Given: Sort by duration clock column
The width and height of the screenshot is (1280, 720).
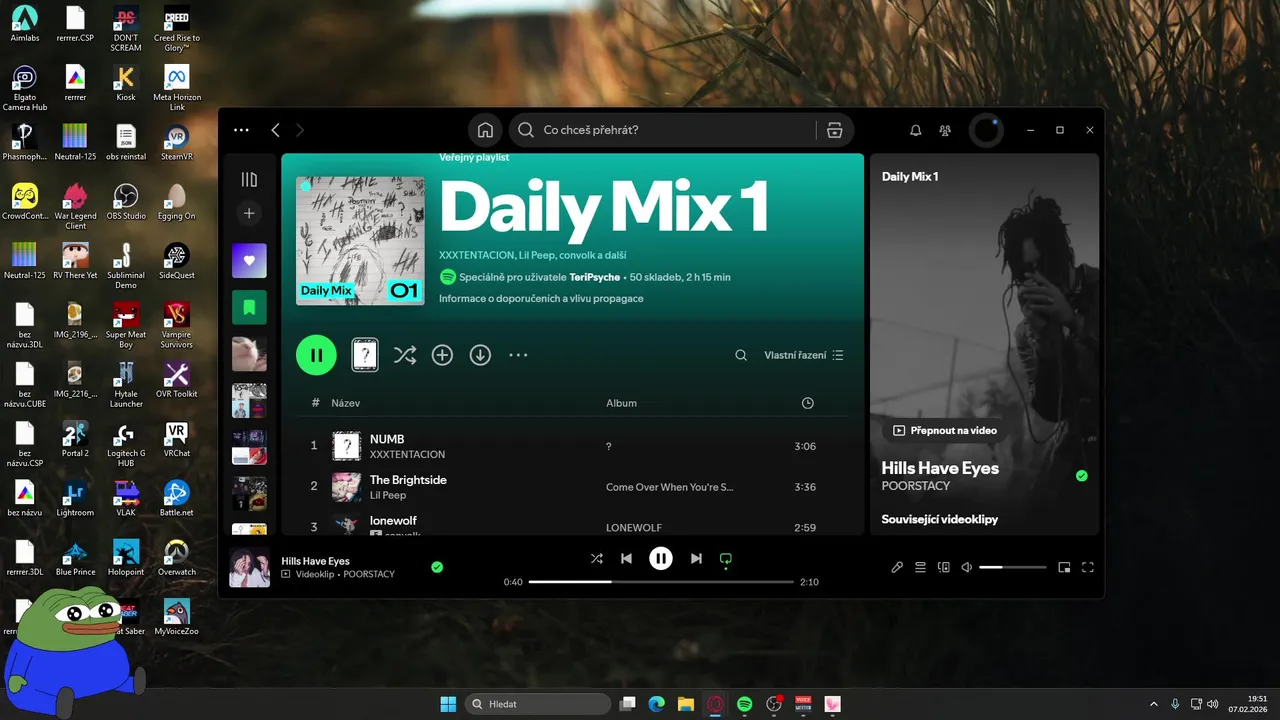Looking at the screenshot, I should [808, 403].
